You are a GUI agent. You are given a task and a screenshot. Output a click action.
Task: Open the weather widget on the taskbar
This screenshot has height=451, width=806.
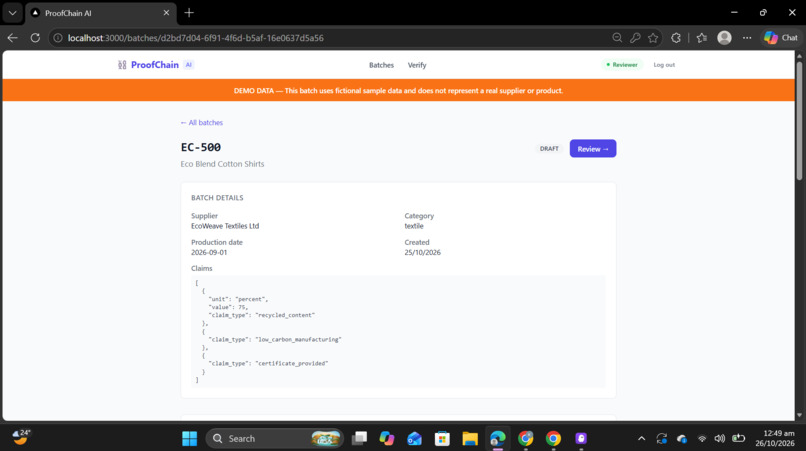click(22, 437)
